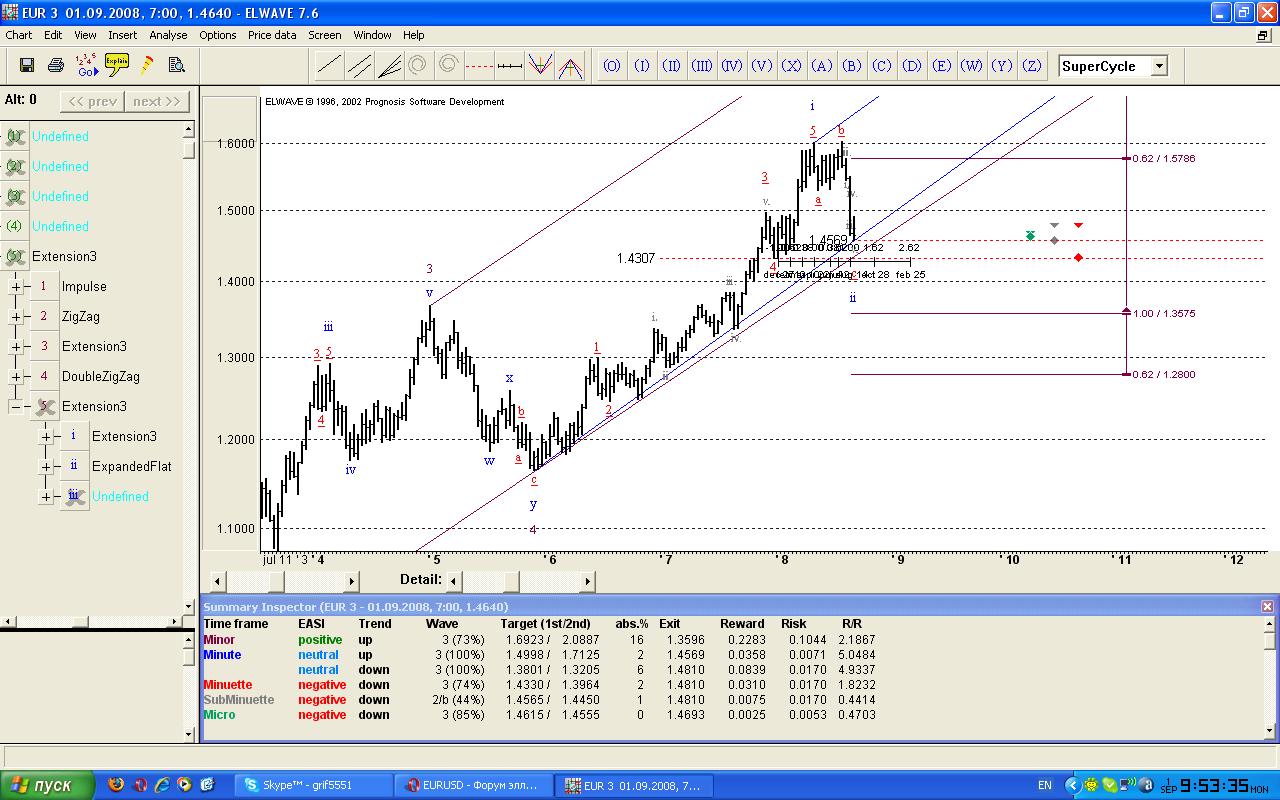Select the inverted-V pitchfork tool
Screen dimensions: 1280x800
pos(571,66)
